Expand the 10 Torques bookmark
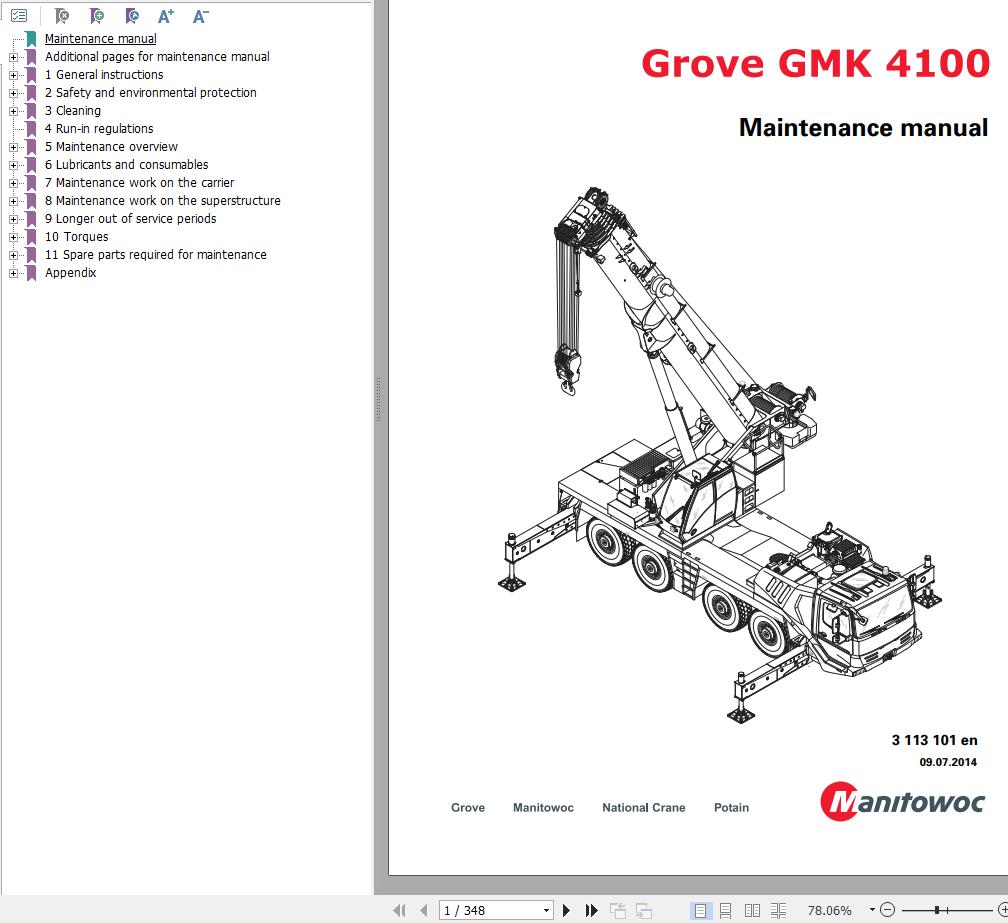Viewport: 1008px width, 923px height. (x=13, y=237)
